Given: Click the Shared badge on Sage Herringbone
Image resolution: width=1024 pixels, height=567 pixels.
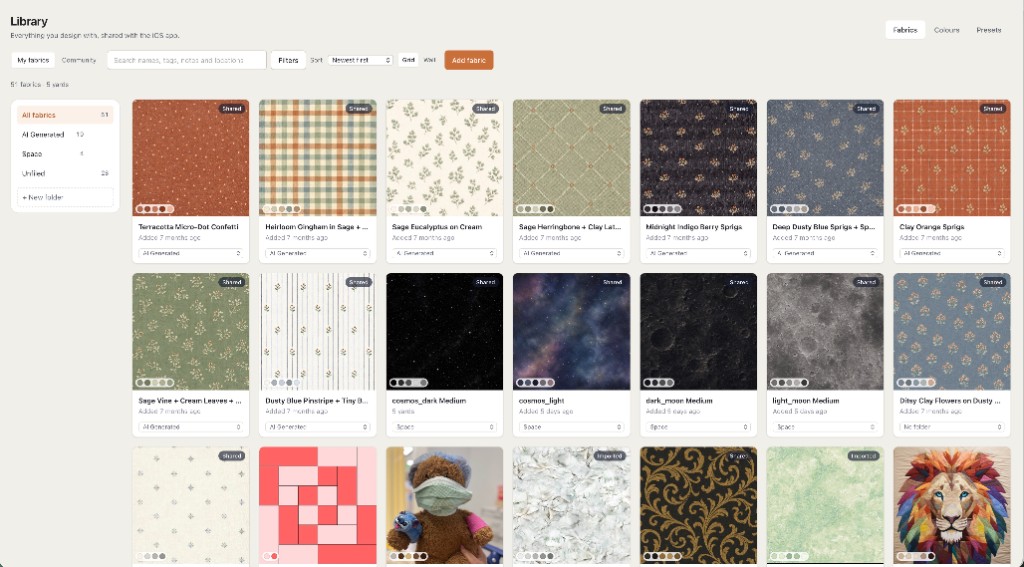Looking at the screenshot, I should coord(613,108).
